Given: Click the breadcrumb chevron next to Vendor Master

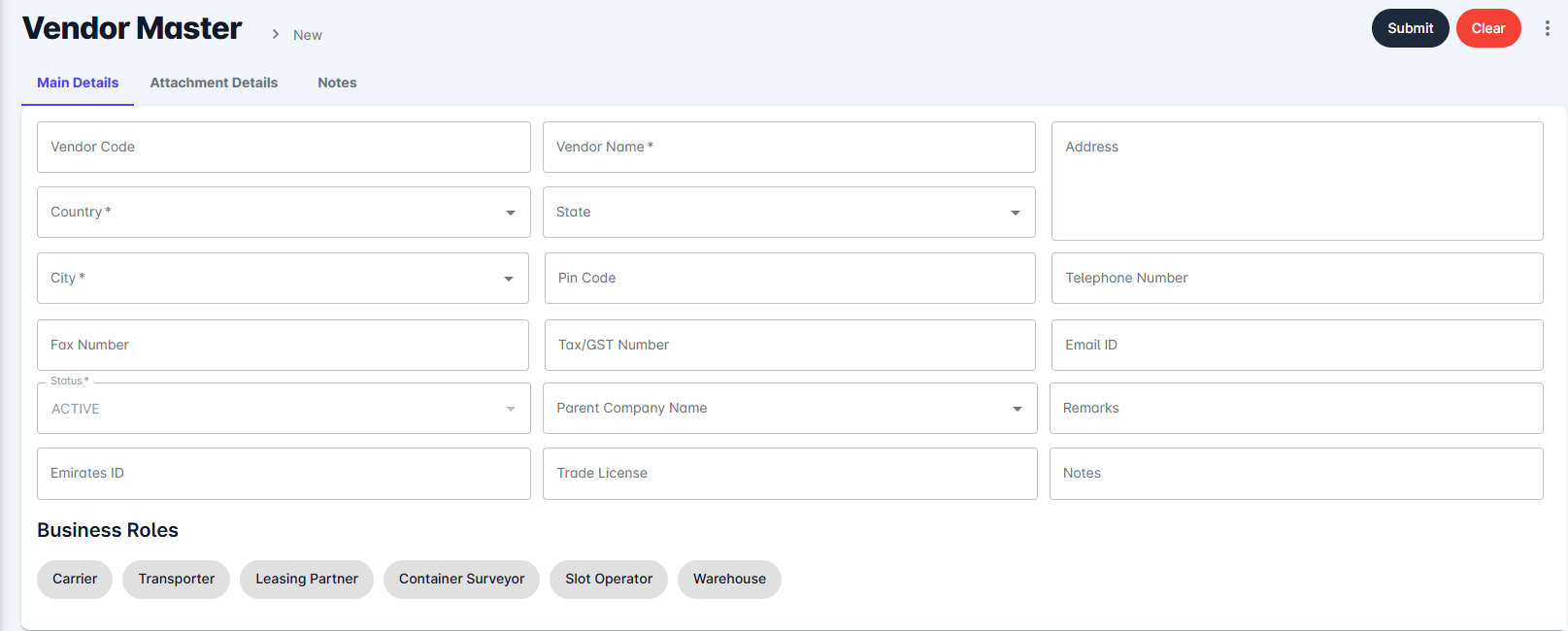Looking at the screenshot, I should [276, 35].
